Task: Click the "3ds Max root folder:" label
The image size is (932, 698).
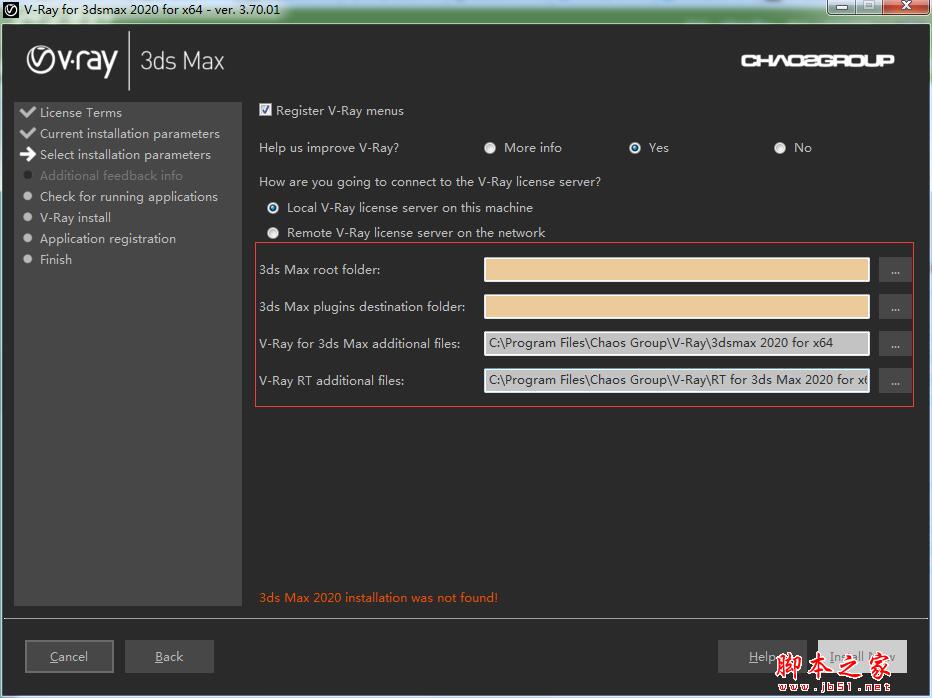Action: (x=320, y=270)
